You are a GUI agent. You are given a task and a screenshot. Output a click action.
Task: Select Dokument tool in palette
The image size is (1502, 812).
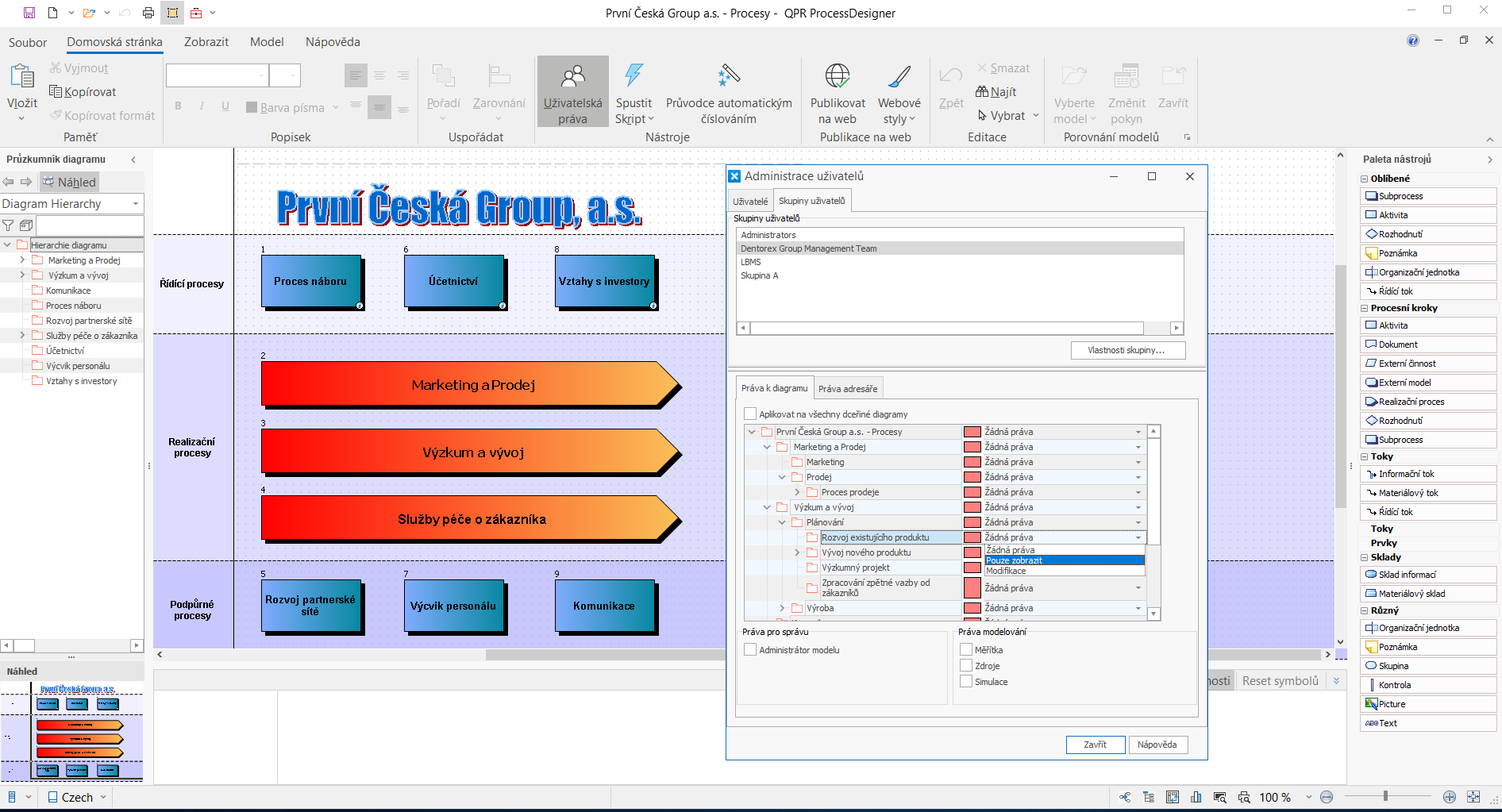pos(1428,344)
